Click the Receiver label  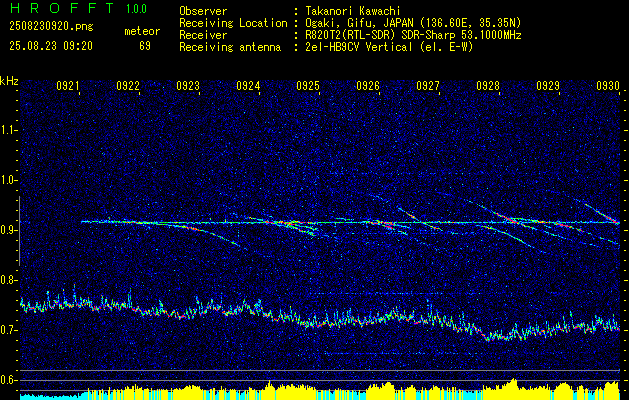[x=203, y=35]
